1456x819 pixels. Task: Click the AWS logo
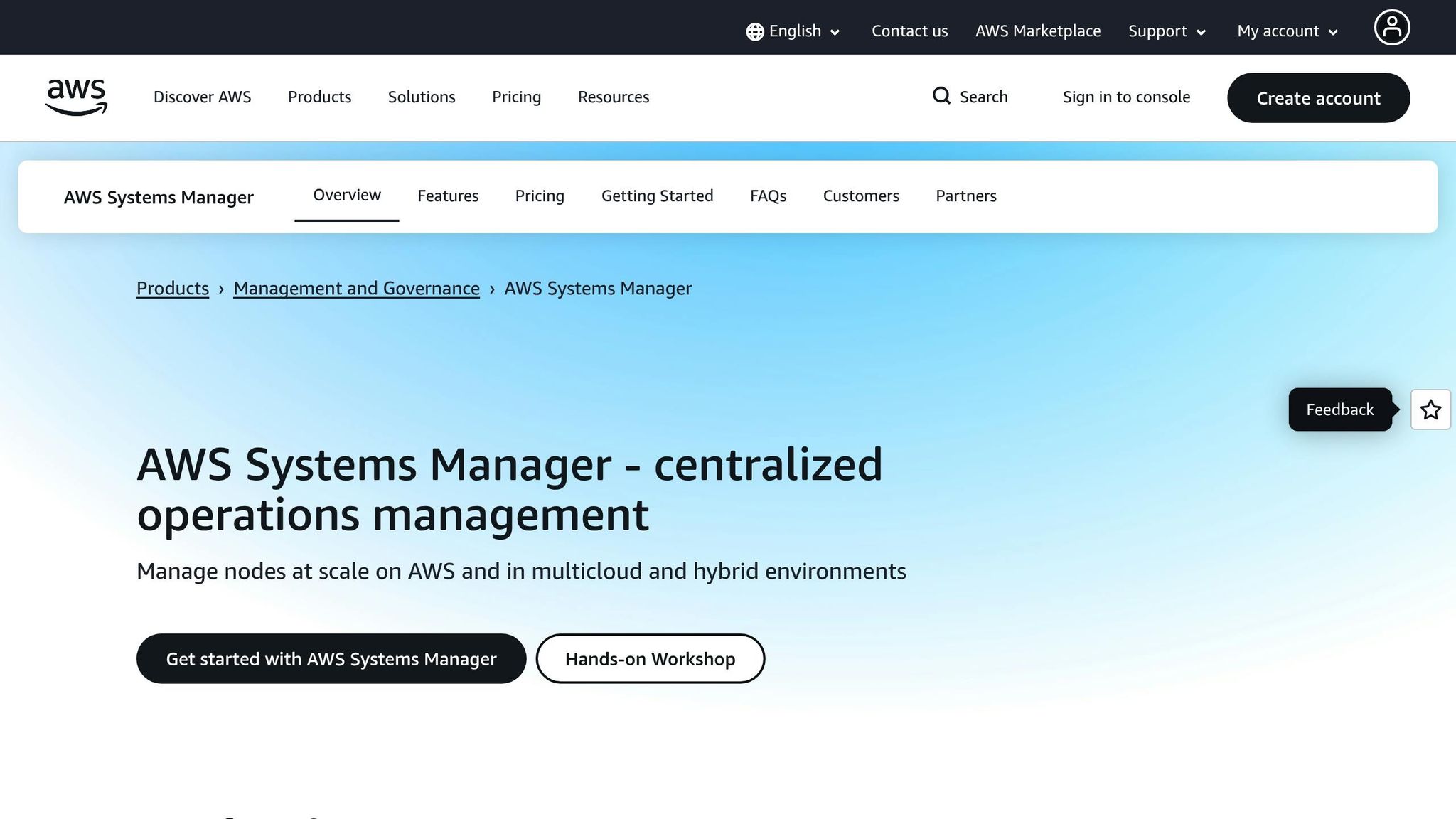(76, 97)
